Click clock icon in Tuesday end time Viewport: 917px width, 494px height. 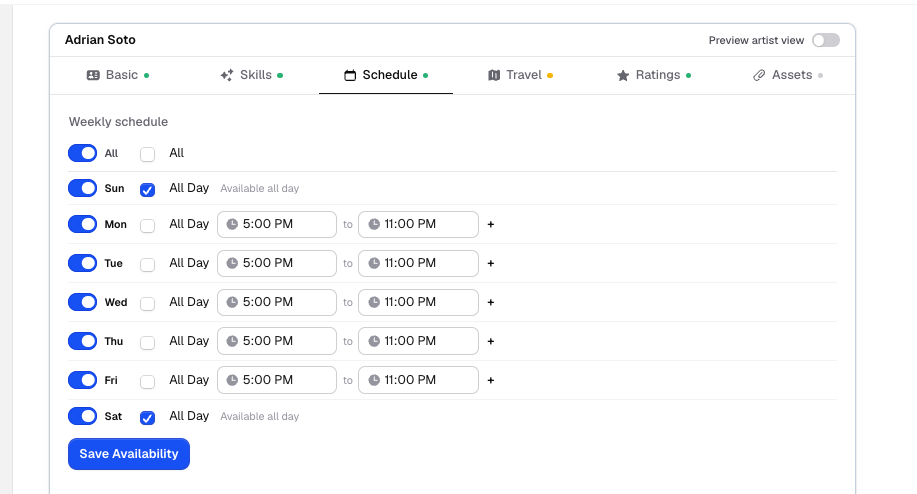coord(374,264)
